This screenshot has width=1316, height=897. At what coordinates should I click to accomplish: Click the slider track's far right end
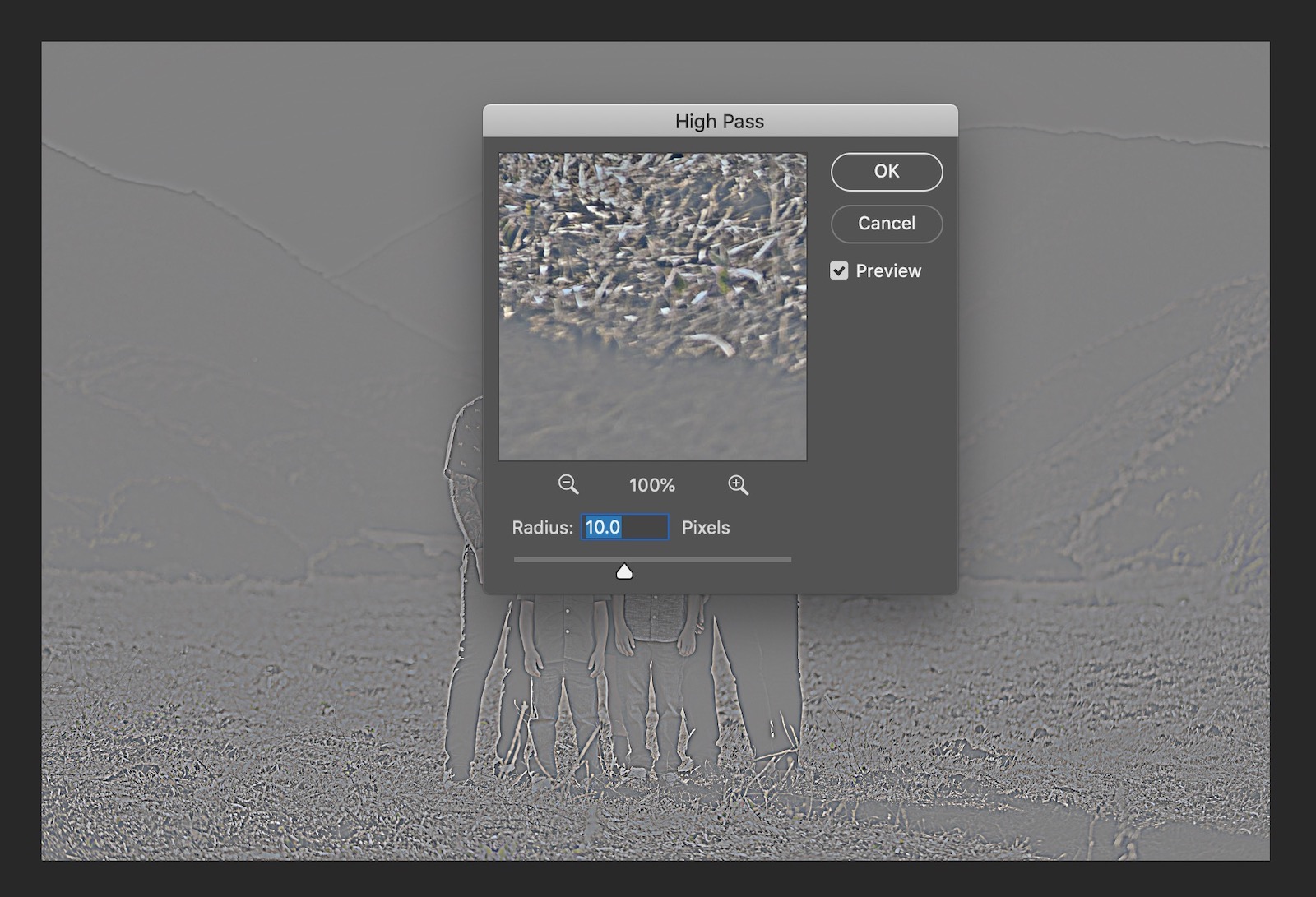pos(789,559)
